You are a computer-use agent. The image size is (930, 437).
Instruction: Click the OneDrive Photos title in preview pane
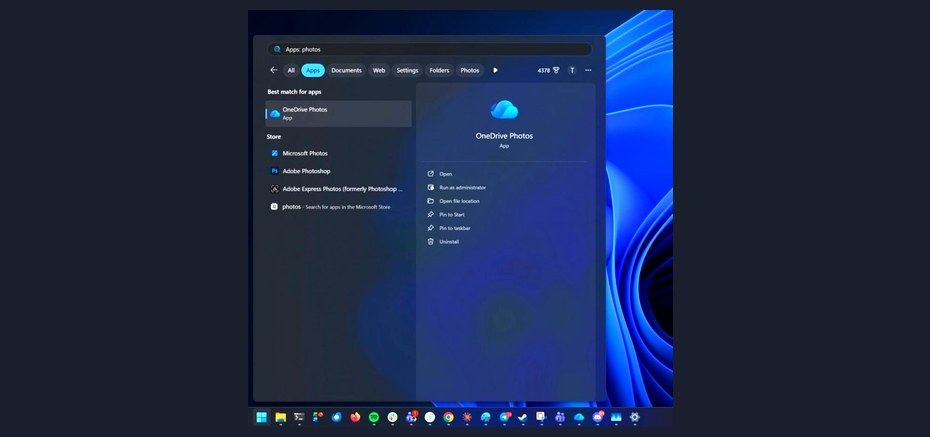[x=504, y=136]
